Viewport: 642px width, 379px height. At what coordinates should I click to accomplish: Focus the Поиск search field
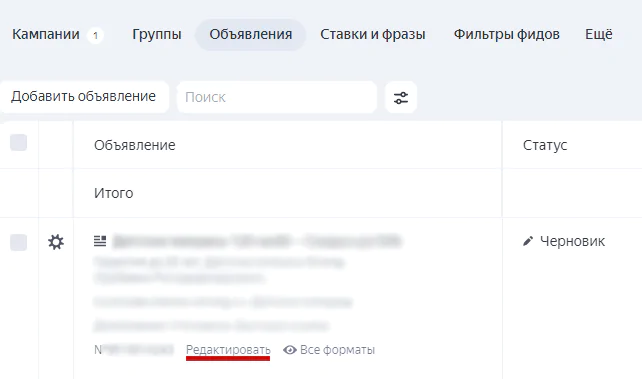pyautogui.click(x=277, y=97)
